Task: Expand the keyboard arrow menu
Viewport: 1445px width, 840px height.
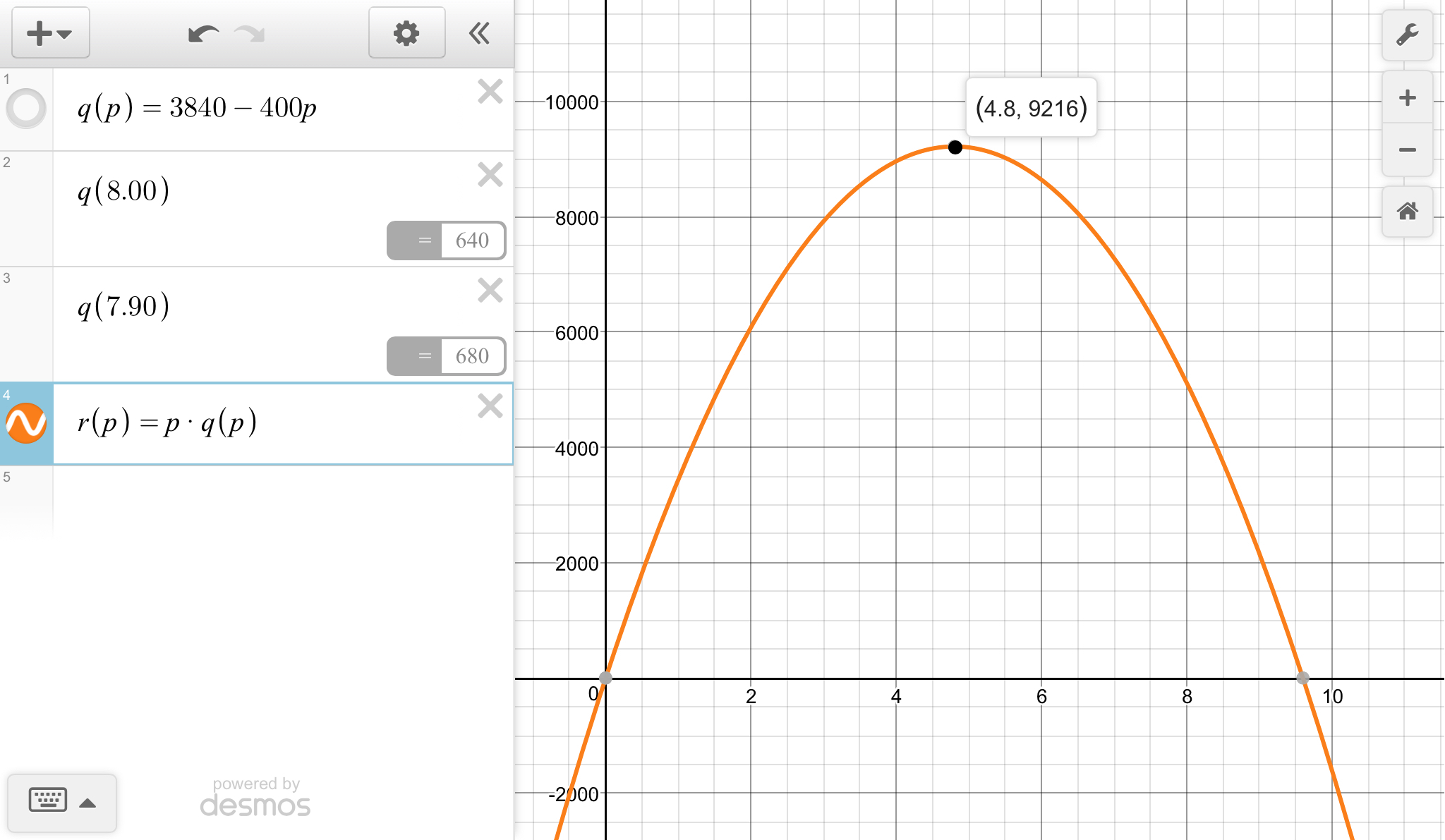Action: click(x=87, y=803)
